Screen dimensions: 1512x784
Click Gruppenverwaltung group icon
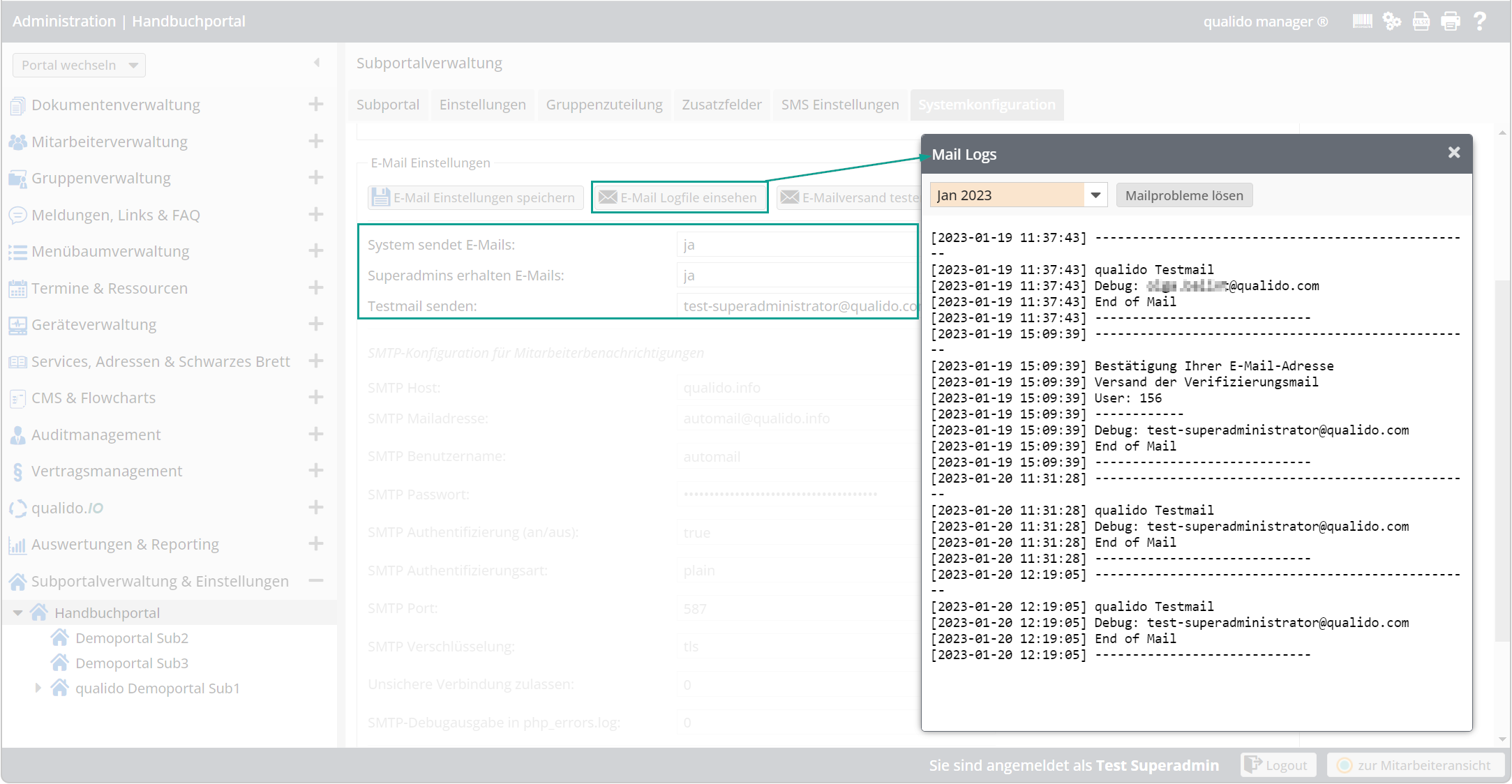pos(17,179)
